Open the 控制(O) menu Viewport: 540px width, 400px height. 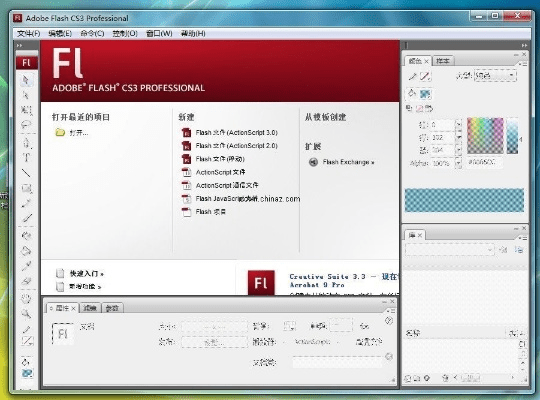tap(125, 33)
